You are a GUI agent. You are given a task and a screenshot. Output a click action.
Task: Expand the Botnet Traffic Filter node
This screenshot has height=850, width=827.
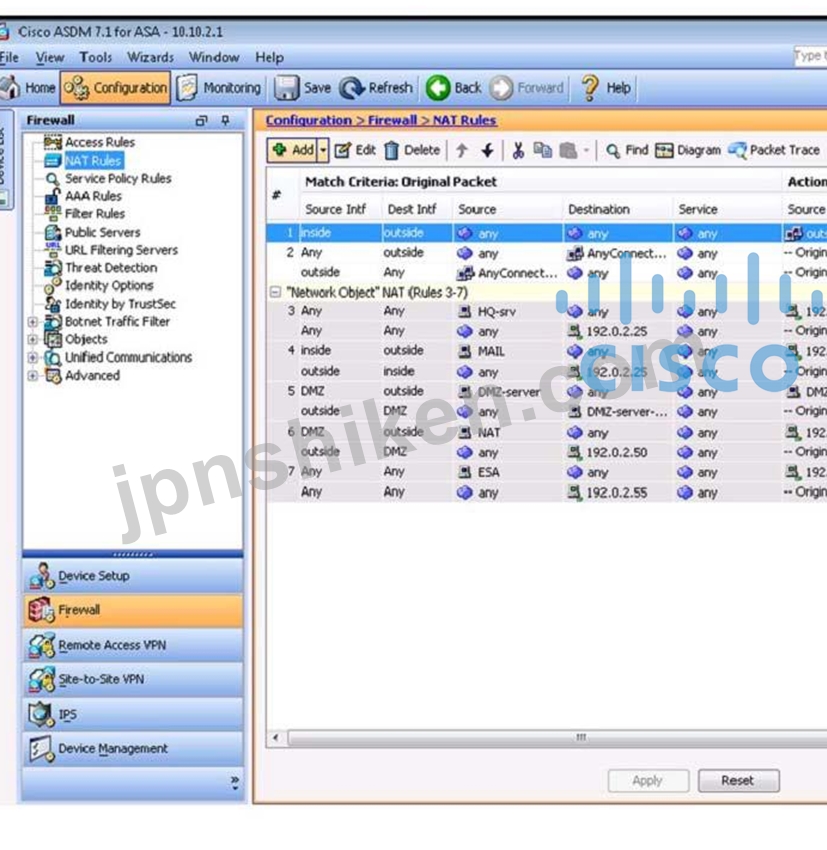(33, 322)
